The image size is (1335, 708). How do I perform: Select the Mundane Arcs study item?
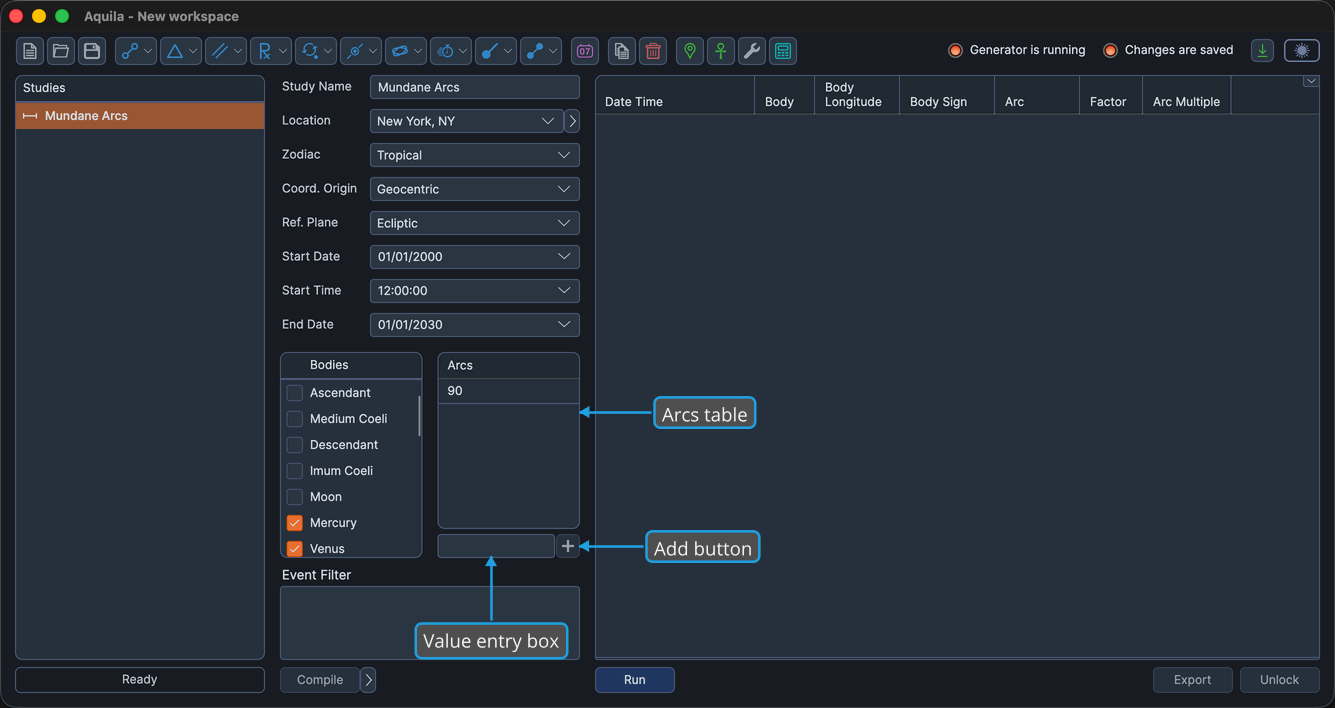point(140,116)
